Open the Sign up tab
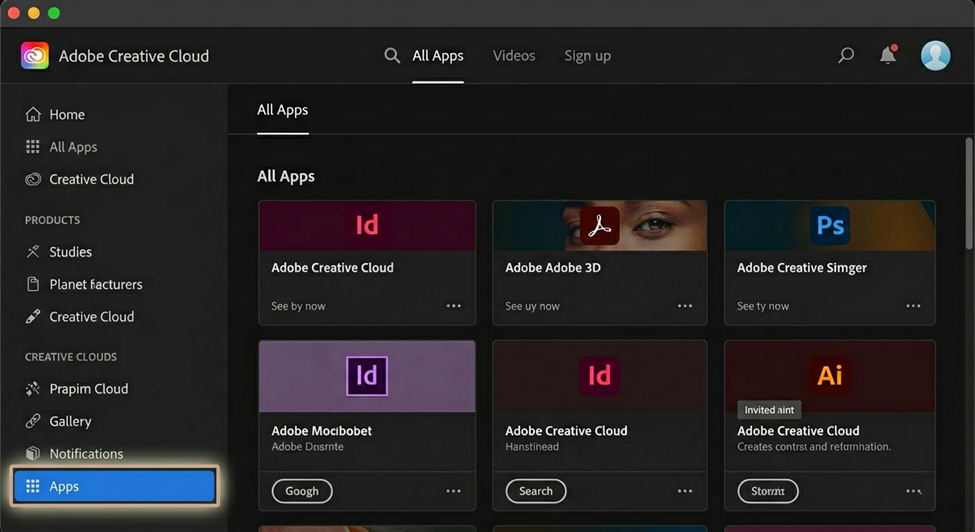The width and height of the screenshot is (975, 532). [x=588, y=56]
